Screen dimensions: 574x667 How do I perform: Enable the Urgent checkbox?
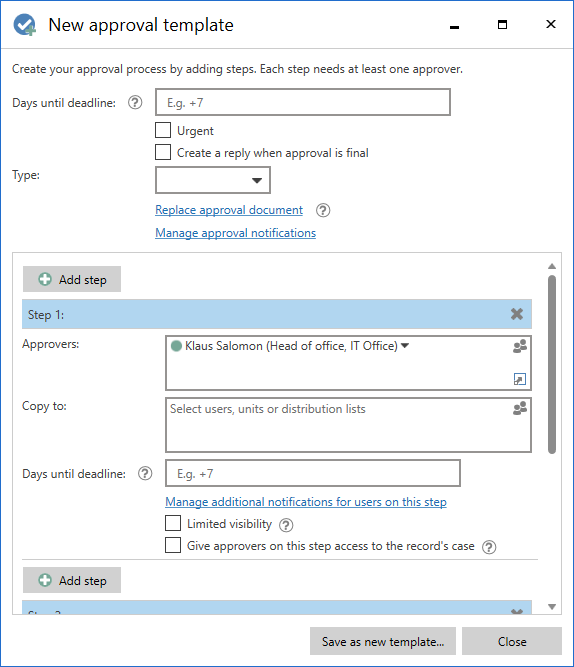point(163,130)
